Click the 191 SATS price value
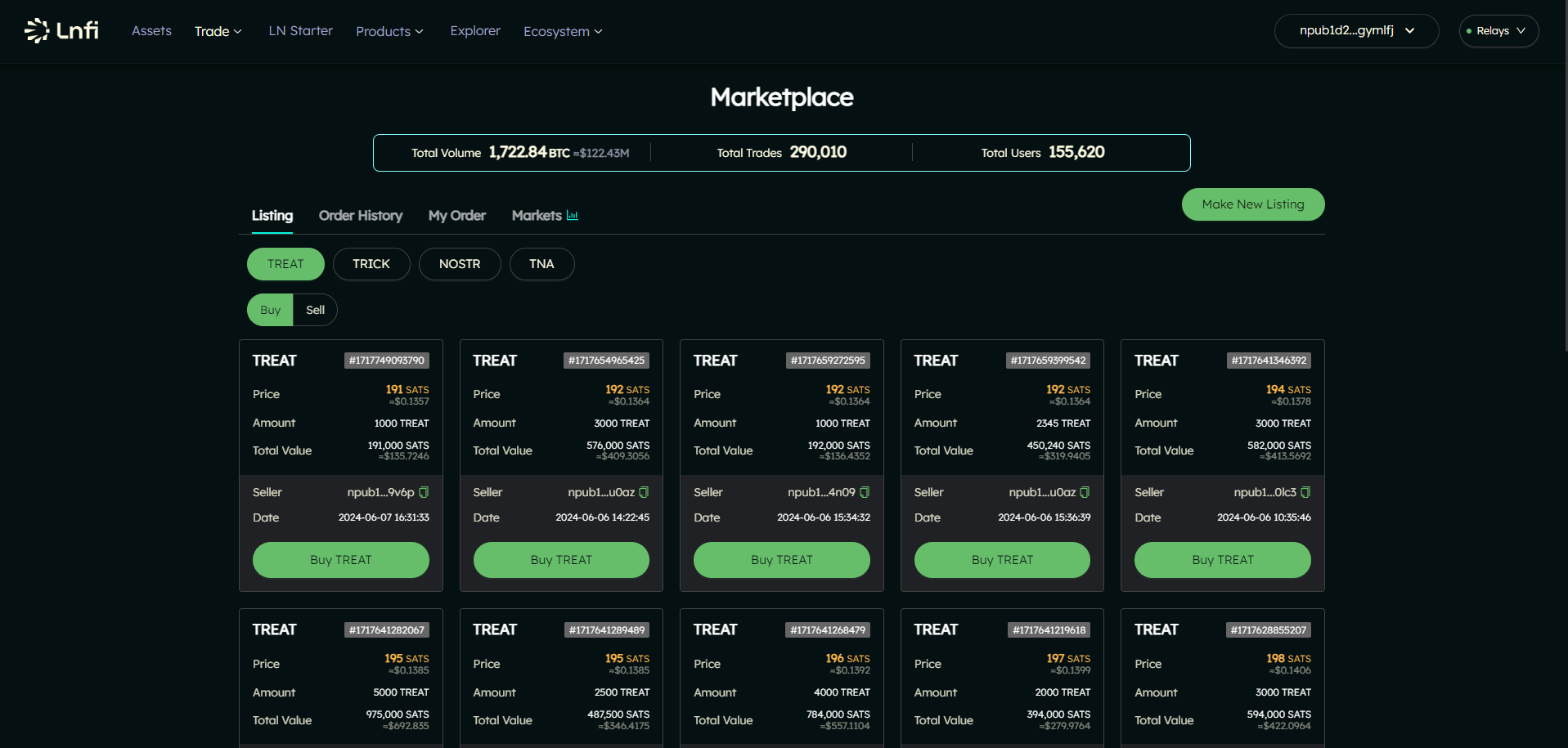 (x=407, y=390)
